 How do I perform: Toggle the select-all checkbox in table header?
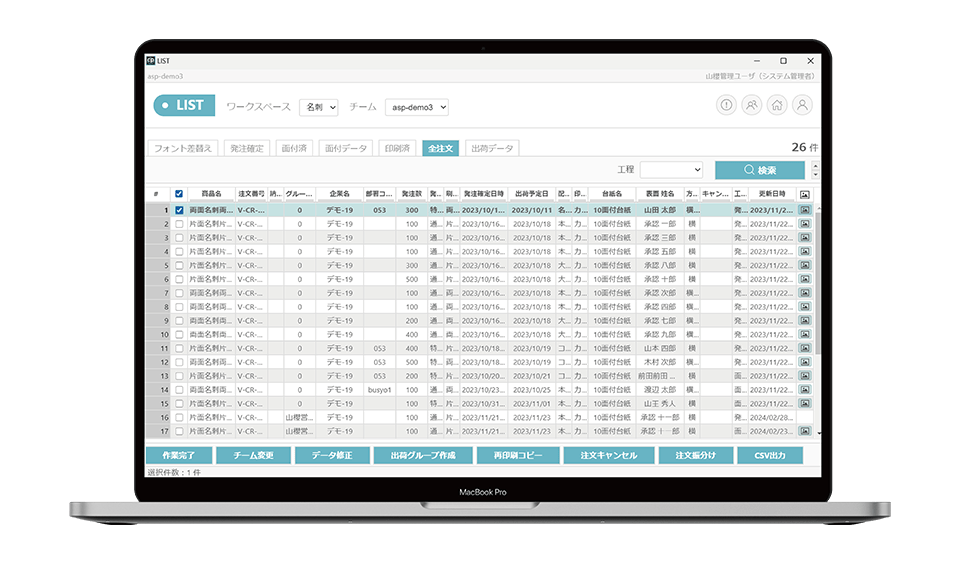click(x=179, y=194)
